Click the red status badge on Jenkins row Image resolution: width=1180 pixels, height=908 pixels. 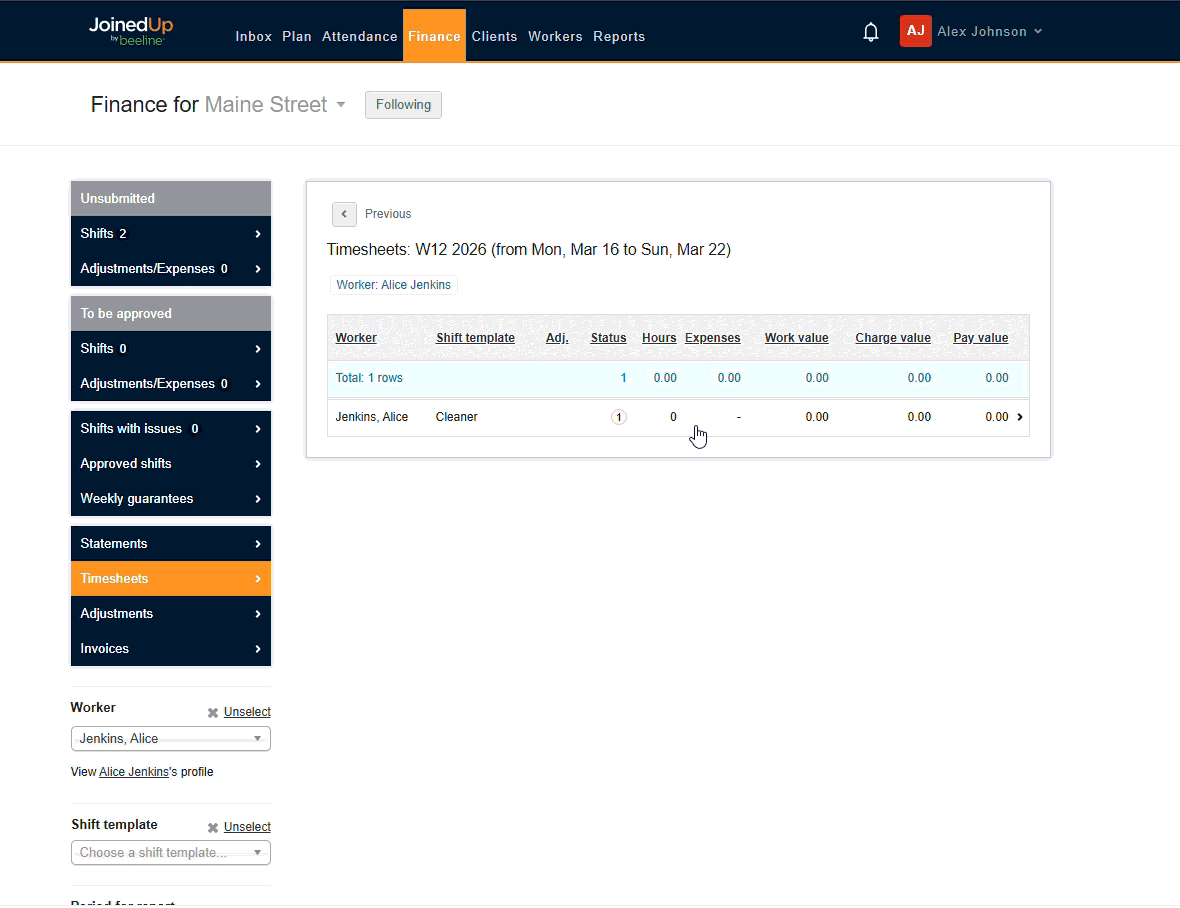(619, 417)
